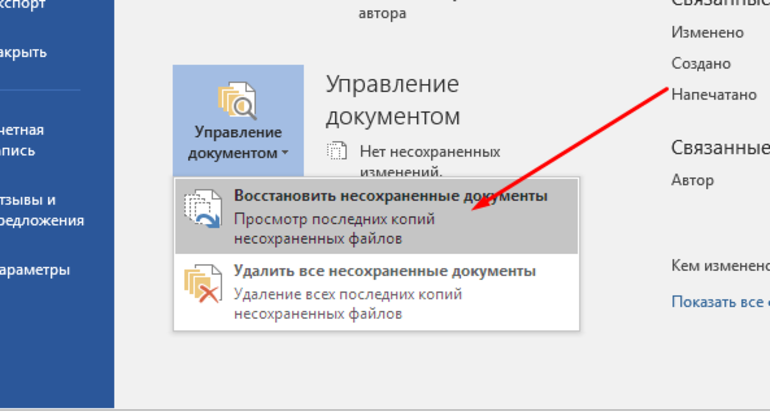The image size is (770, 412).
Task: Choose Удалить все несохраненные документы entry
Action: click(377, 292)
